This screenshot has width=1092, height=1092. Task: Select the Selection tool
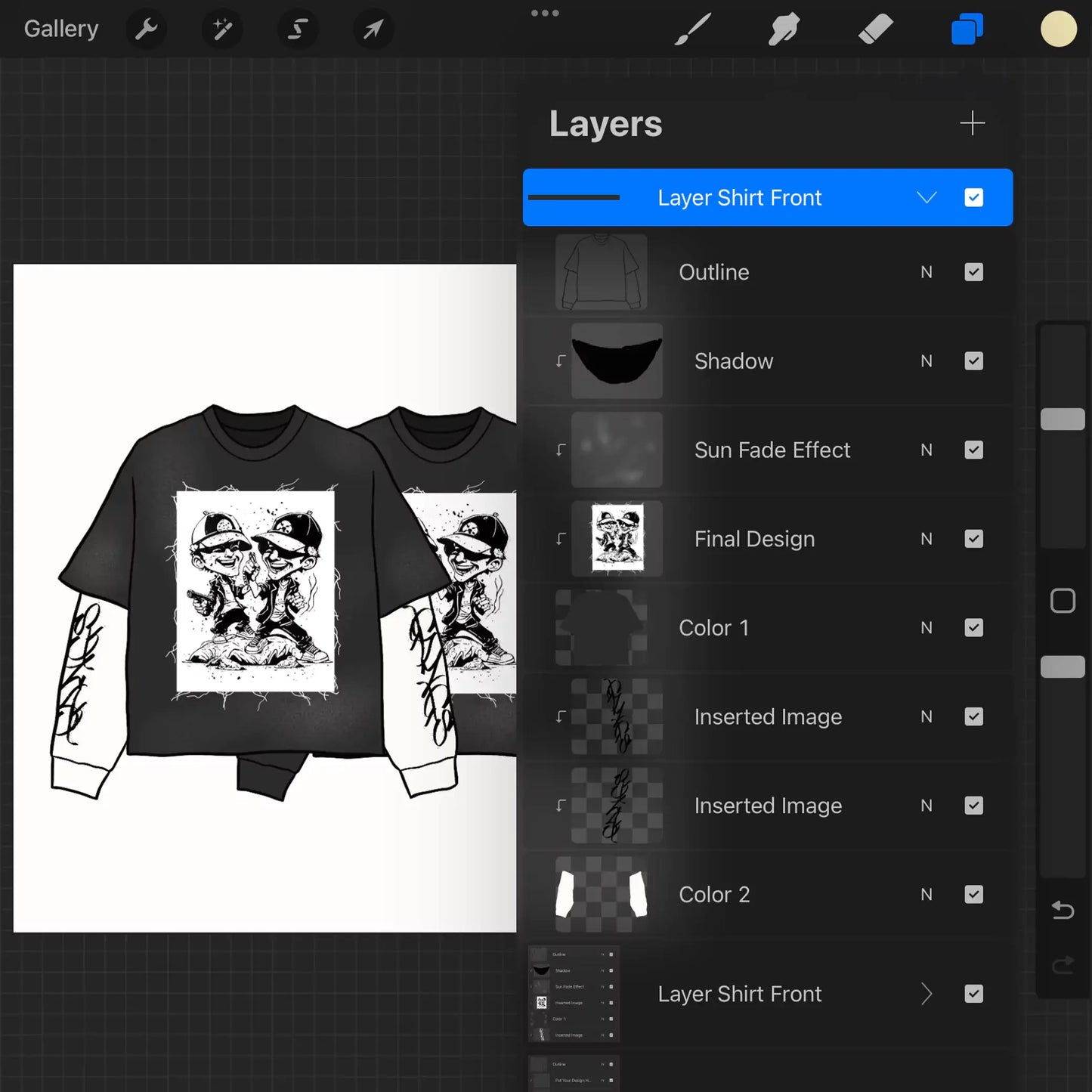click(297, 29)
